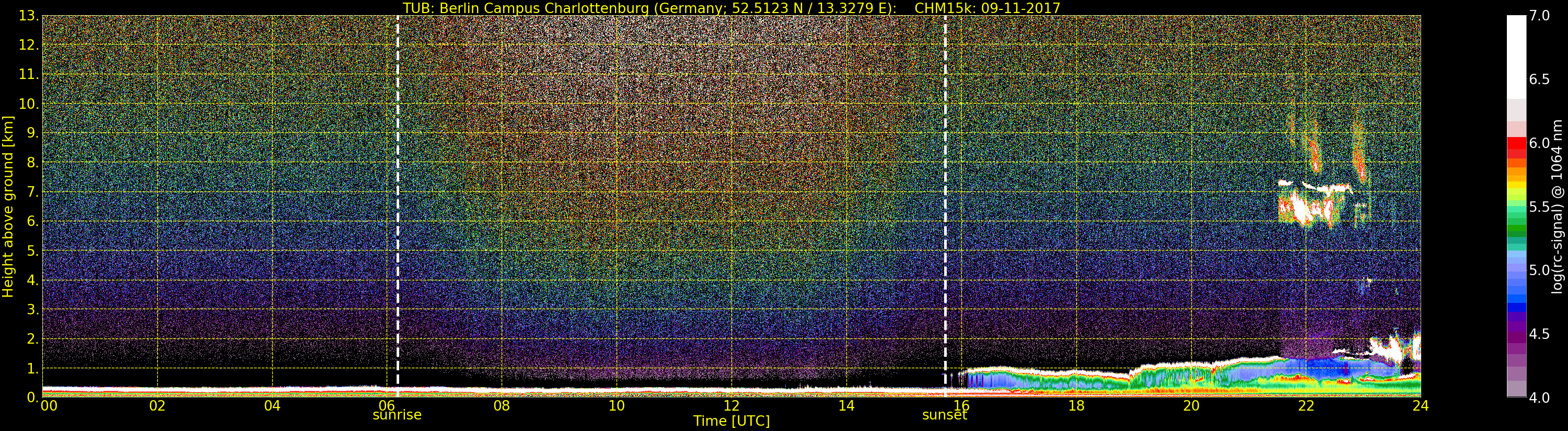This screenshot has width=1568, height=431.
Task: Click the '02' time axis tick label
Action: tap(158, 405)
